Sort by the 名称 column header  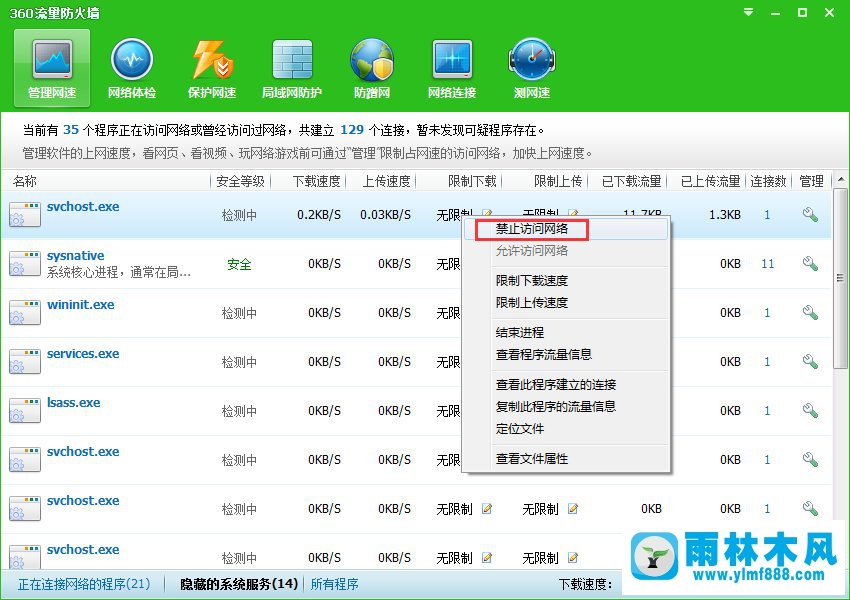(x=24, y=181)
